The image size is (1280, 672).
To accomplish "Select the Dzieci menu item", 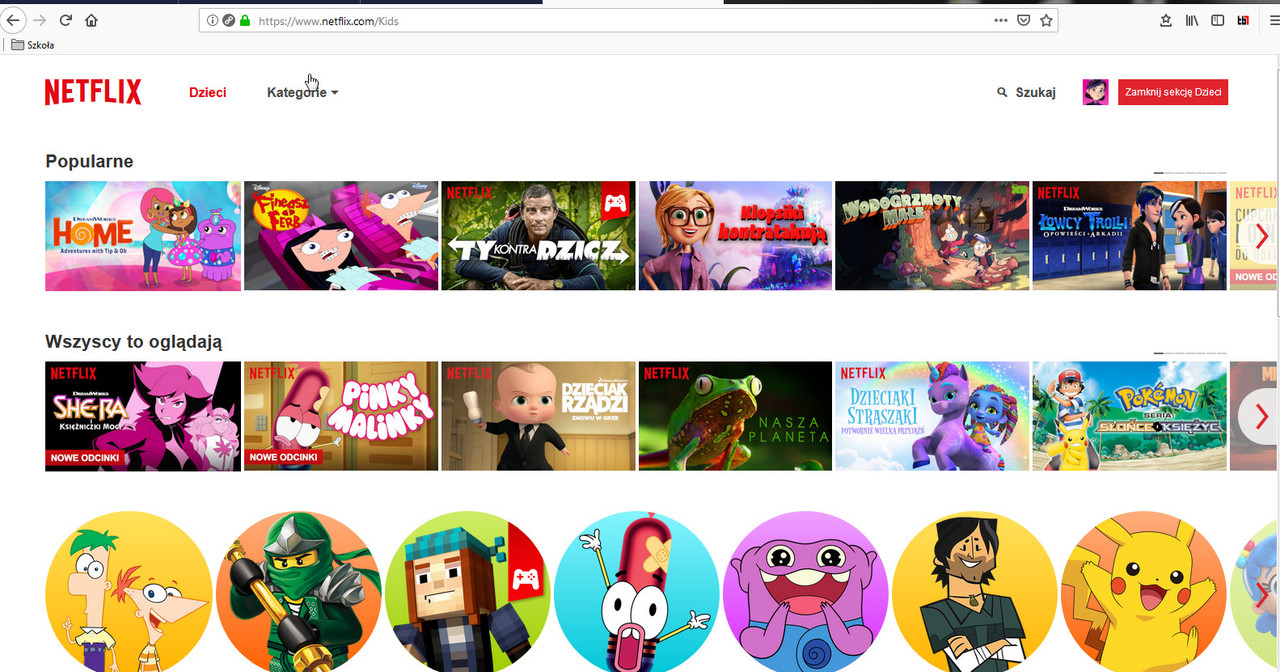I will click(x=207, y=92).
